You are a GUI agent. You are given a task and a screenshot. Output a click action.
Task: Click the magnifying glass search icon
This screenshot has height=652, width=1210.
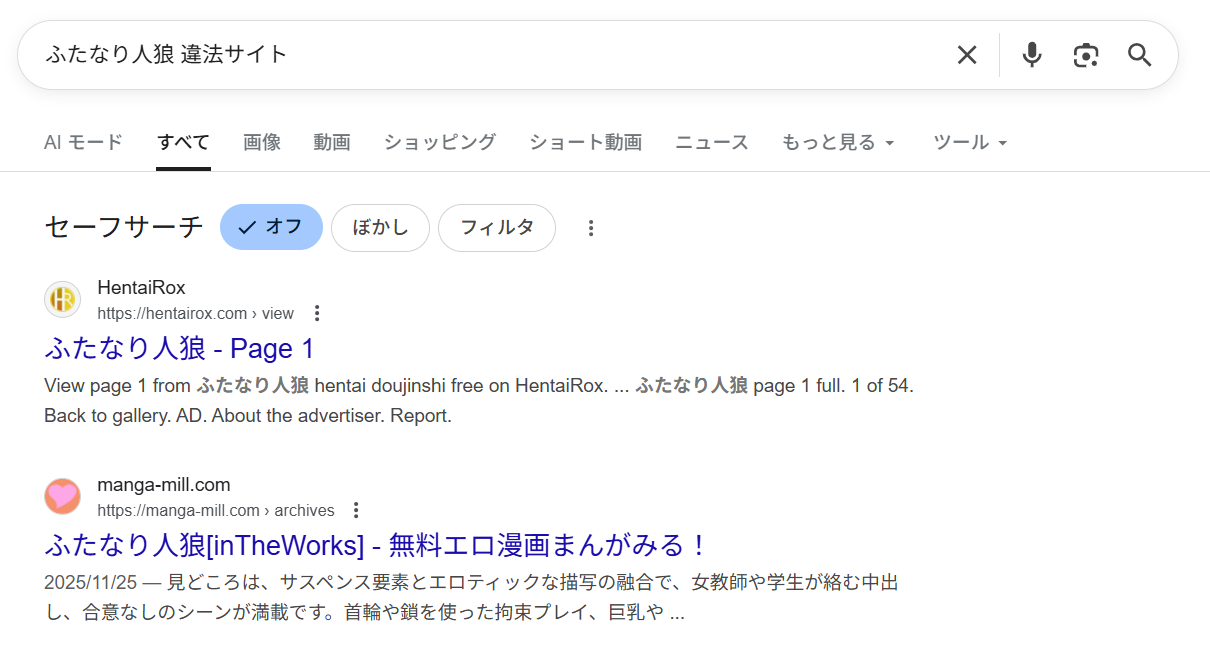[1139, 55]
